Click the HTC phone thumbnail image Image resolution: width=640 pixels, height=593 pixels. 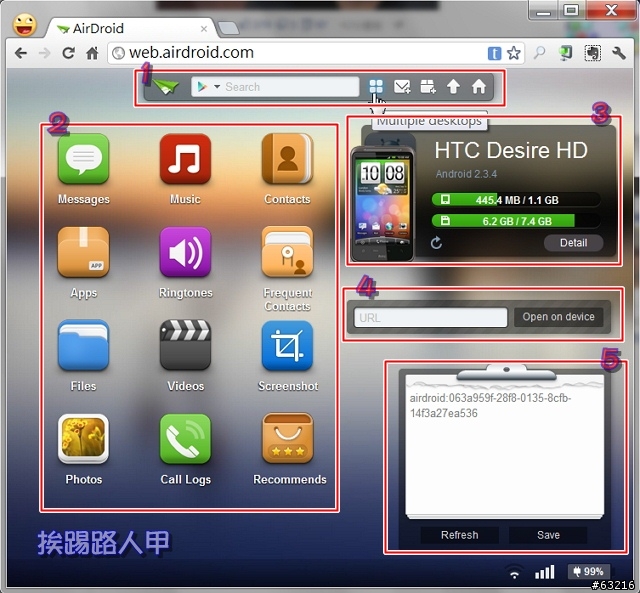tap(382, 203)
